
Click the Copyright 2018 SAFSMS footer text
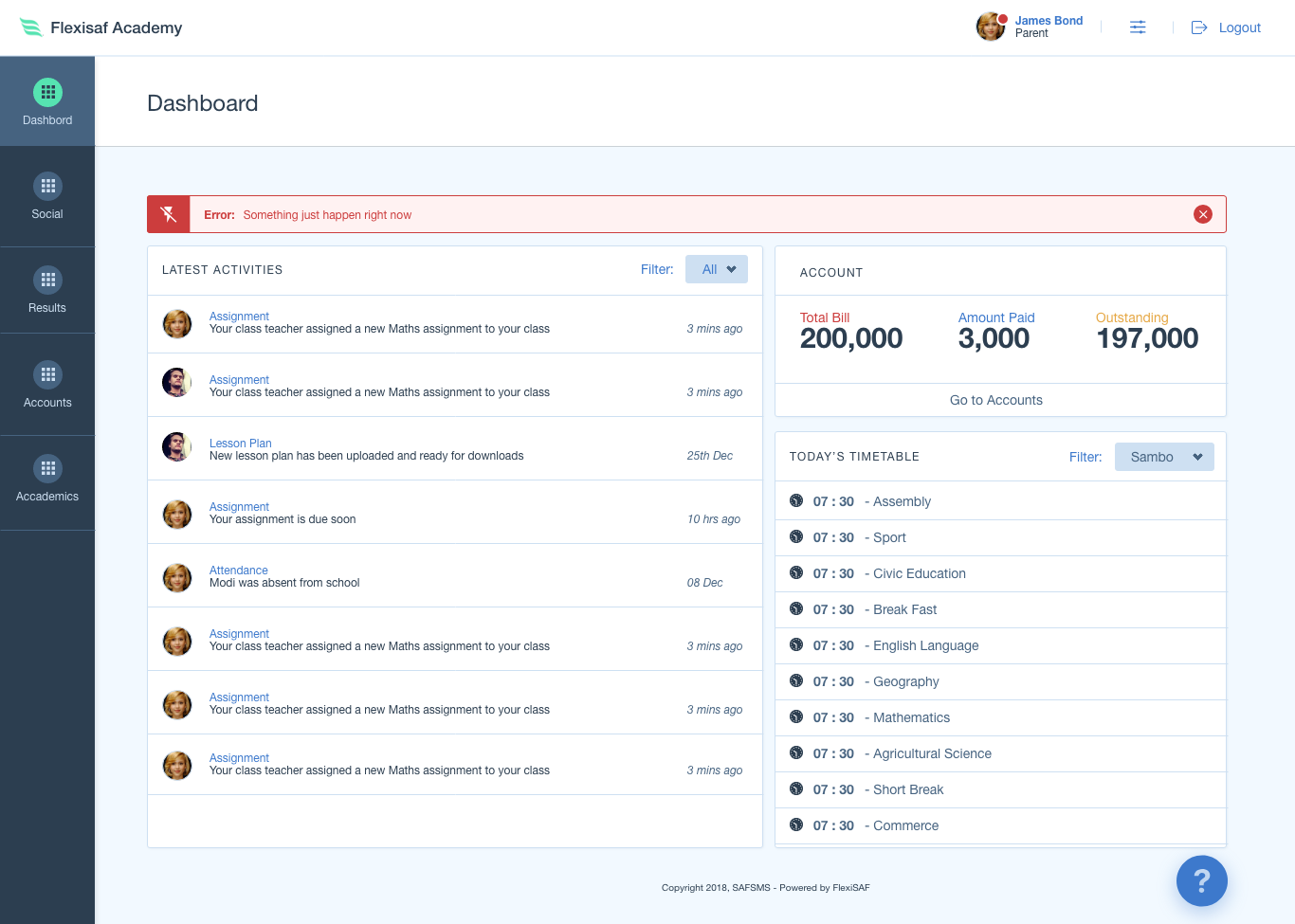[x=766, y=888]
